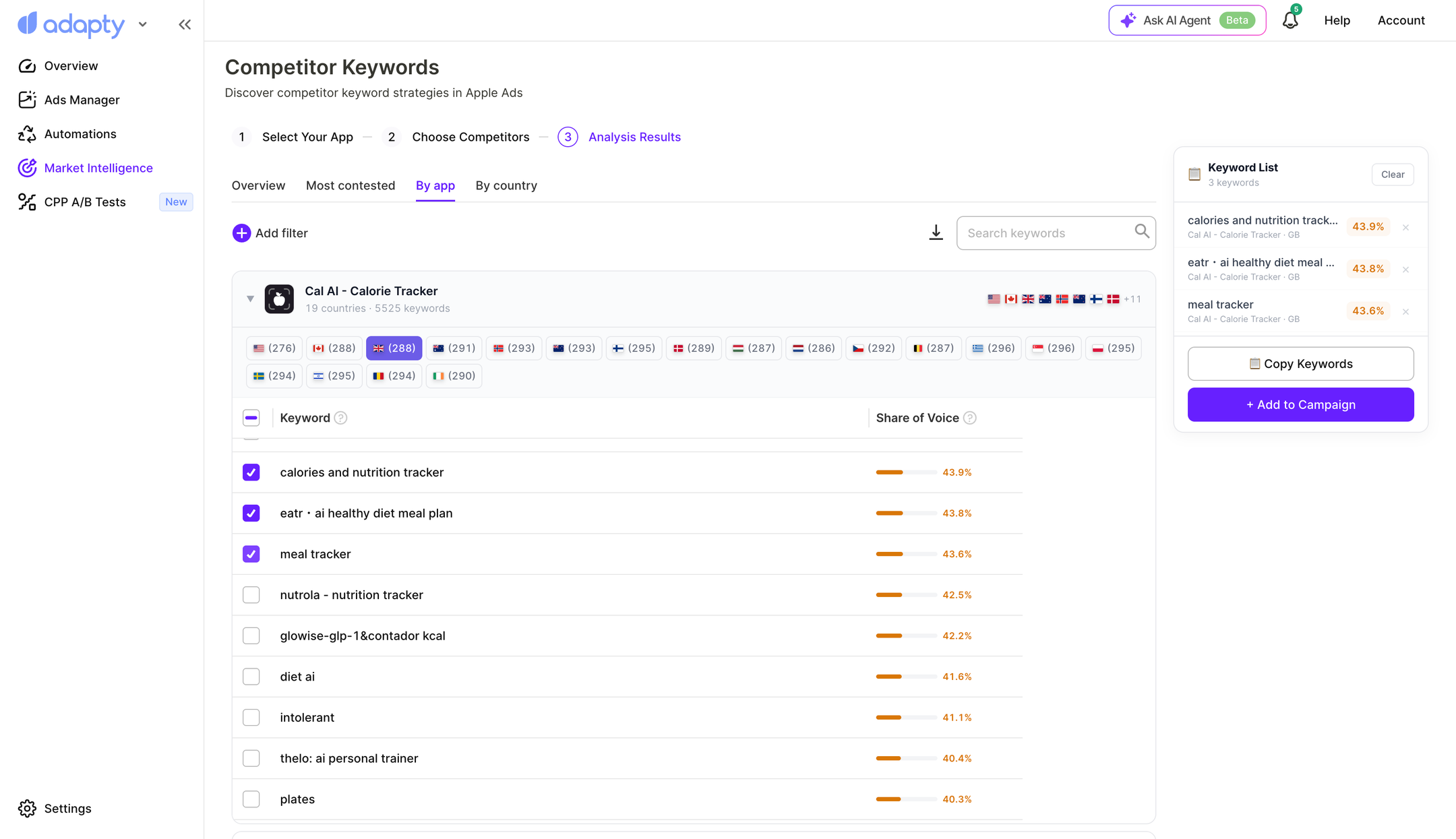Go to step Choose Competitors
Image resolution: width=1456 pixels, height=839 pixels.
pyautogui.click(x=456, y=137)
